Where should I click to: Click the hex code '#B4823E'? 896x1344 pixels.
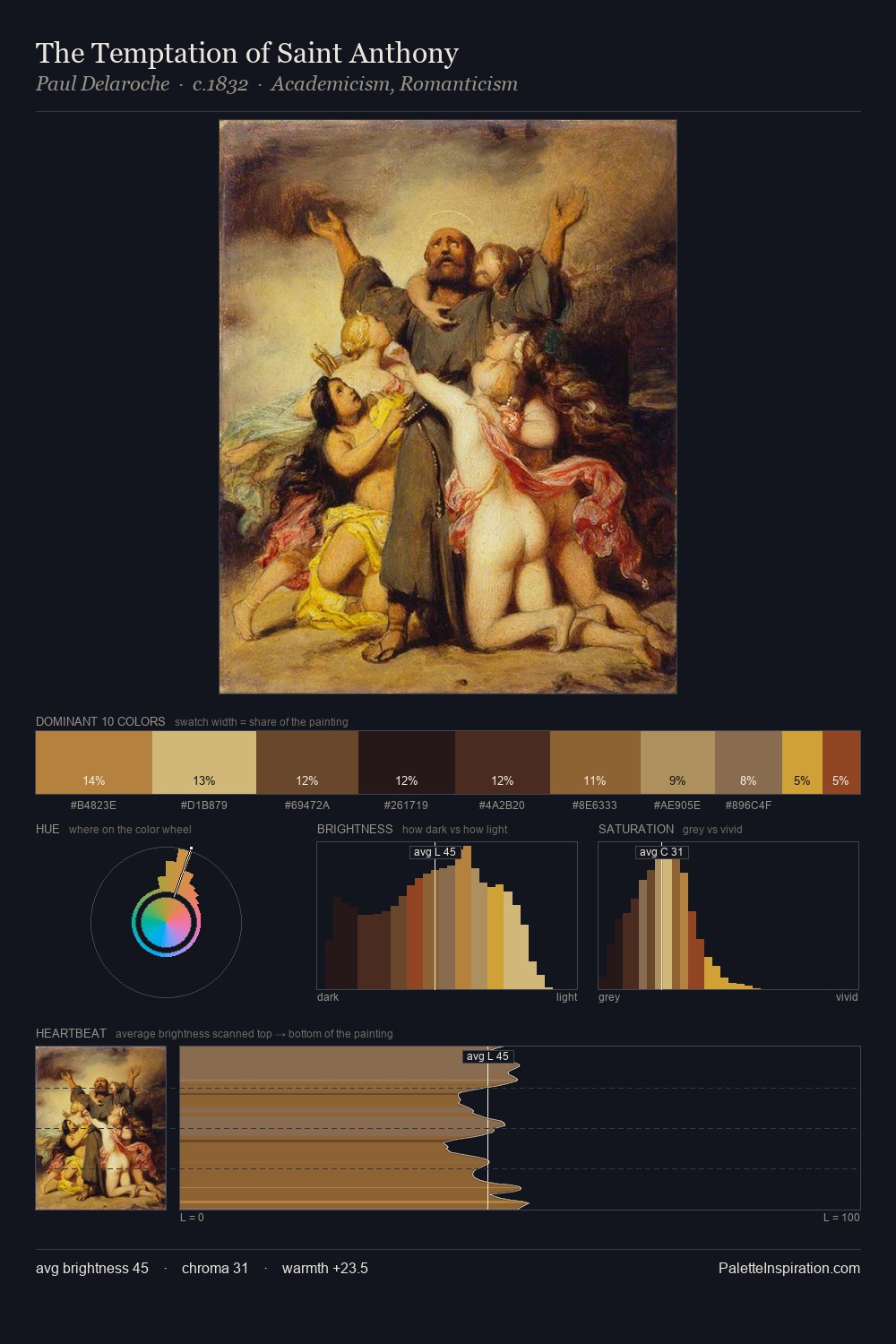pyautogui.click(x=93, y=805)
